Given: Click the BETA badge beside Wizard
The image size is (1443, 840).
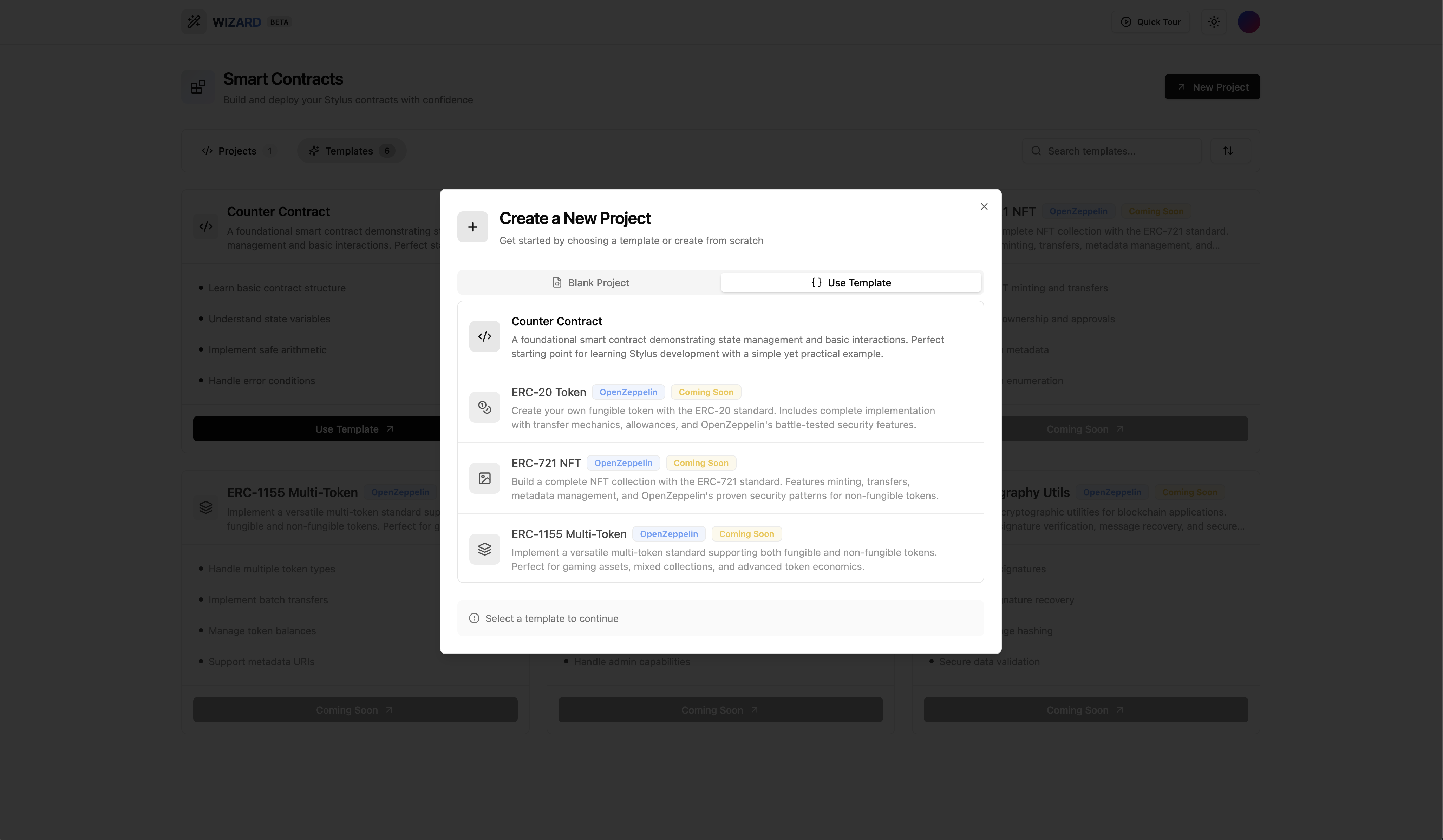Looking at the screenshot, I should tap(280, 22).
